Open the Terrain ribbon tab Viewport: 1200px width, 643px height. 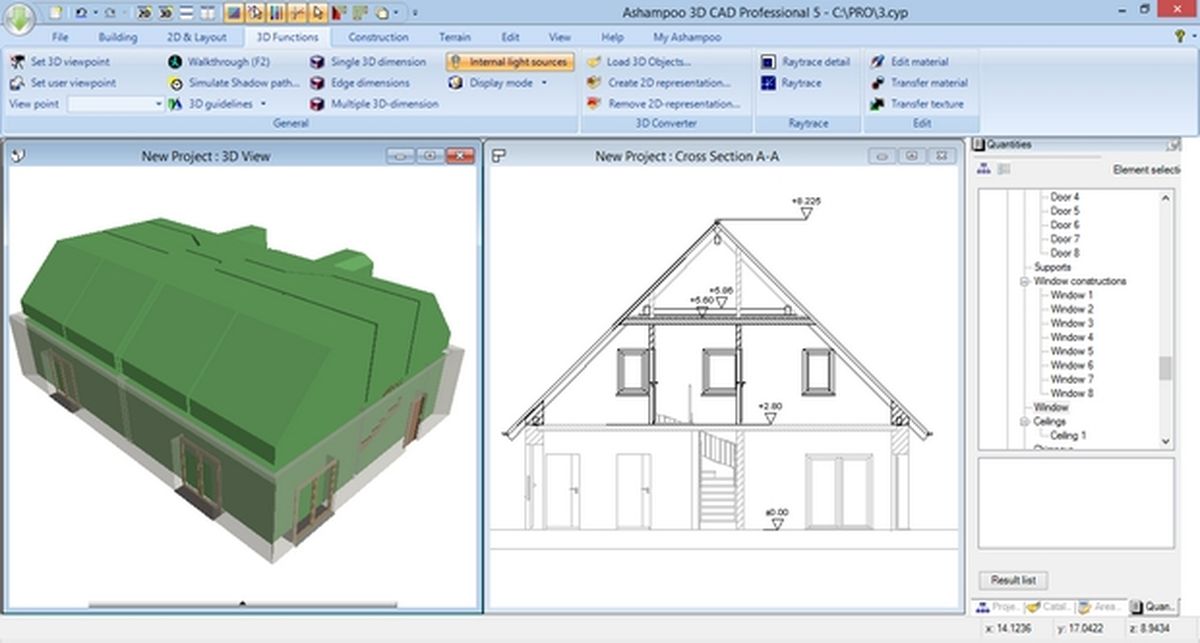pos(455,36)
